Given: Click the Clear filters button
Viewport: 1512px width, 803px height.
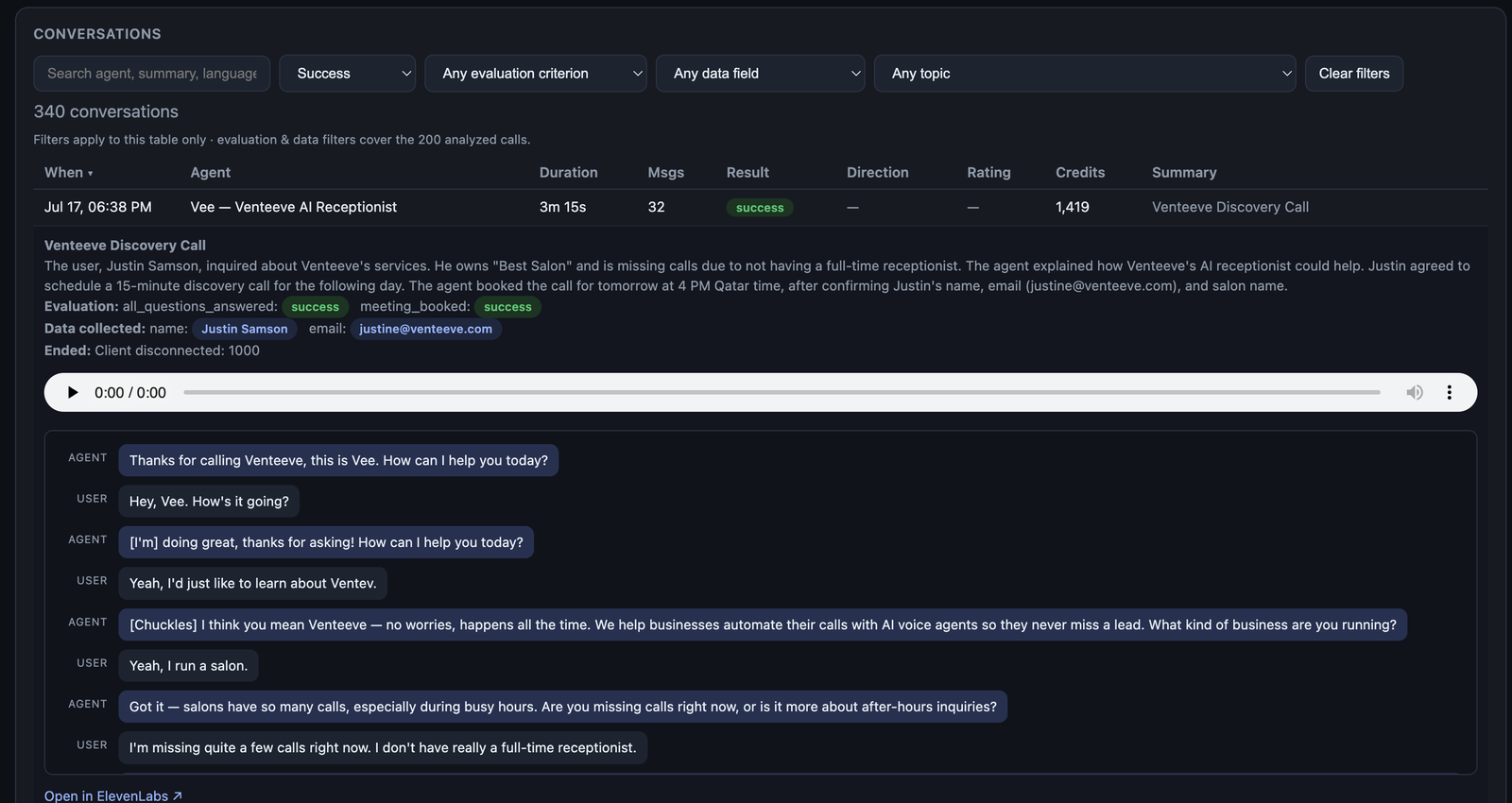Looking at the screenshot, I should click(1353, 73).
